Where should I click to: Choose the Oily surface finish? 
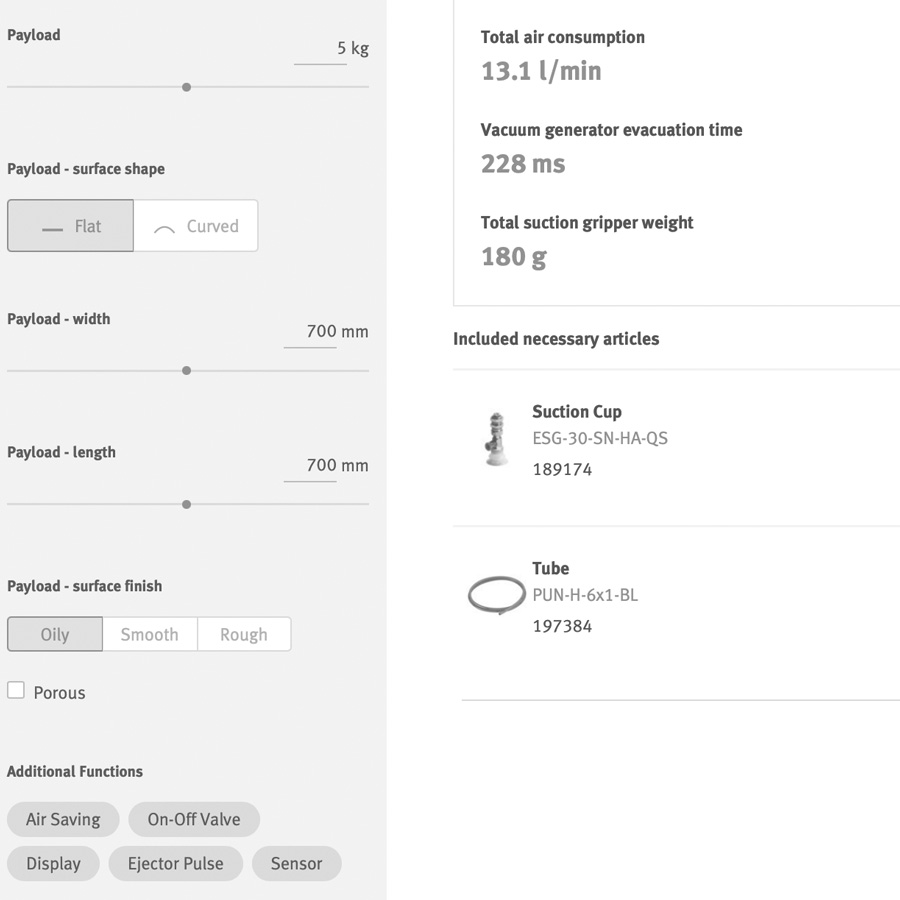coord(55,634)
